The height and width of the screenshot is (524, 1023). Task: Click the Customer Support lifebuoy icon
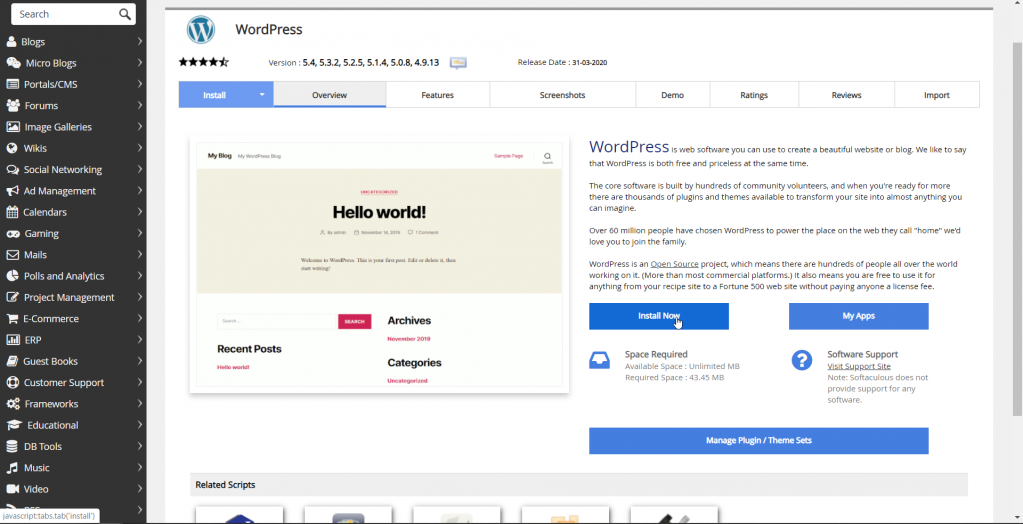[12, 382]
